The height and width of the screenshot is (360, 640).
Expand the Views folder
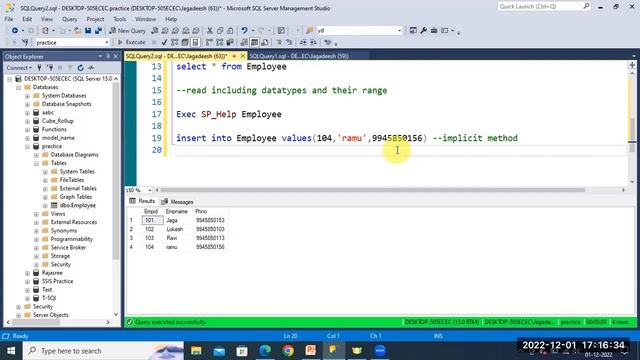coord(36,214)
